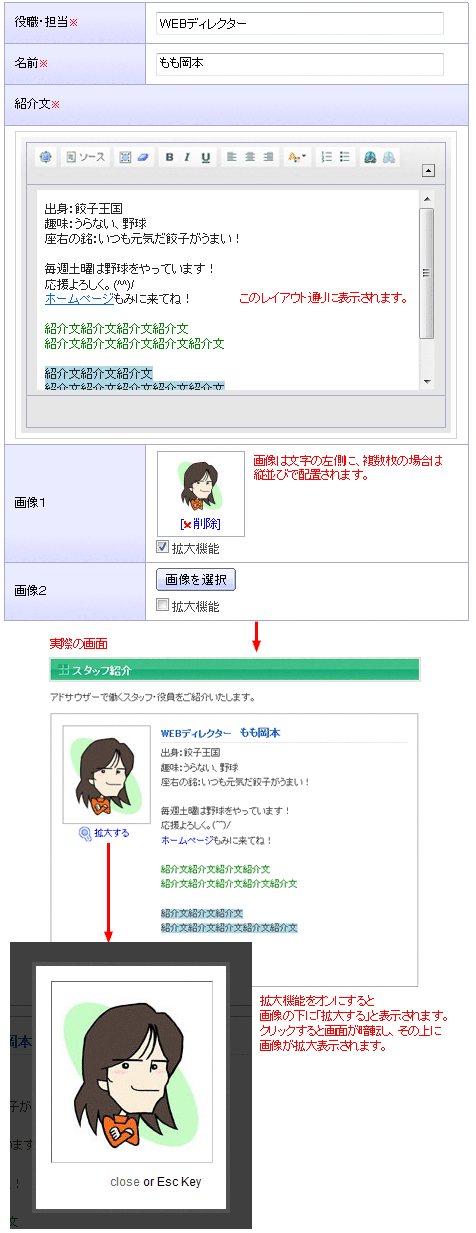
Task: Click the 名前 input field
Action: coord(300,63)
